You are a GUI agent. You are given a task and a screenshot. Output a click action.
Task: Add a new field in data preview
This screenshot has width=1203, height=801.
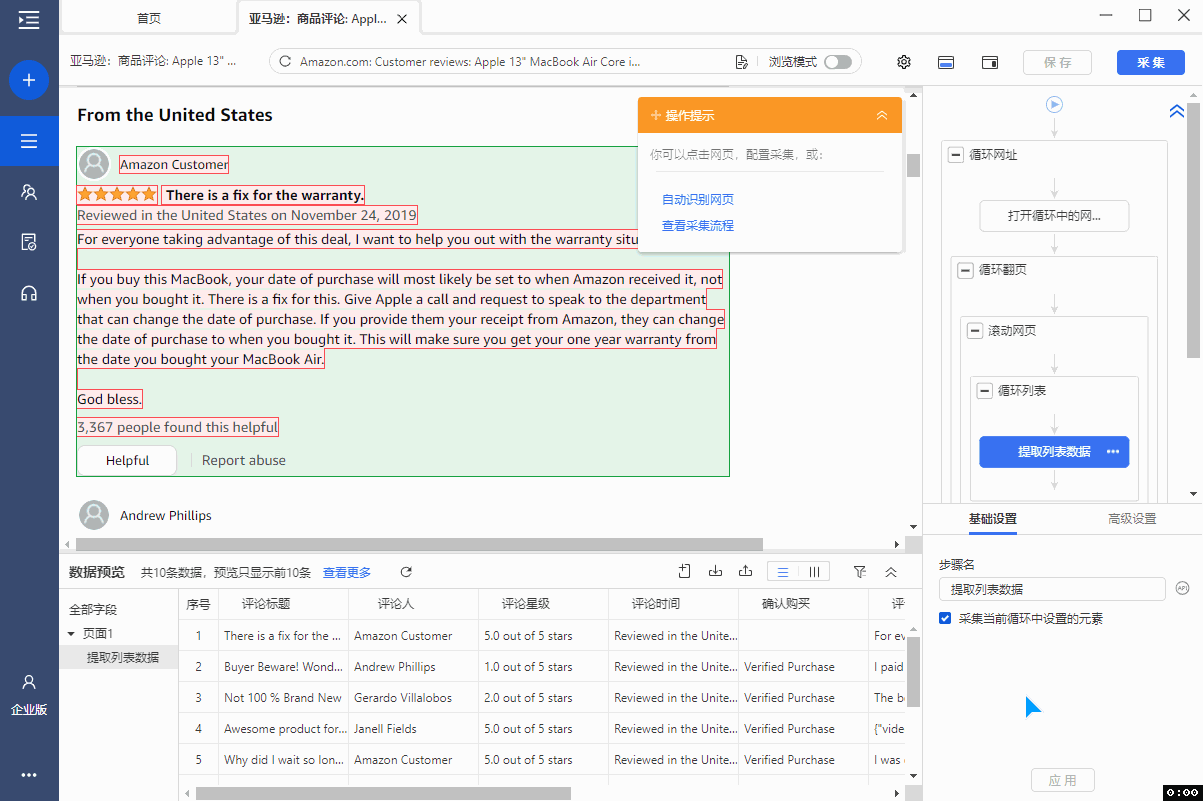coord(685,572)
